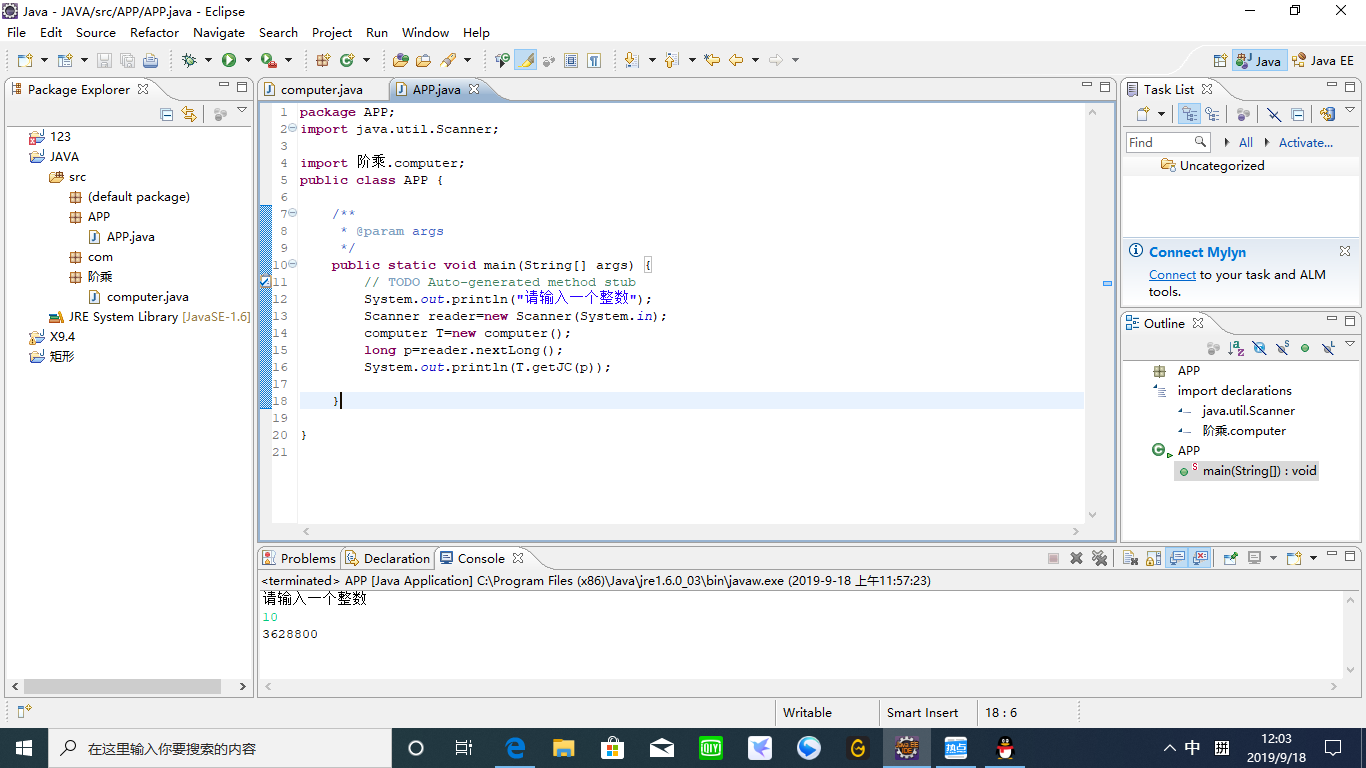This screenshot has width=1366, height=768.
Task: Click the Debug bug icon
Action: [189, 60]
